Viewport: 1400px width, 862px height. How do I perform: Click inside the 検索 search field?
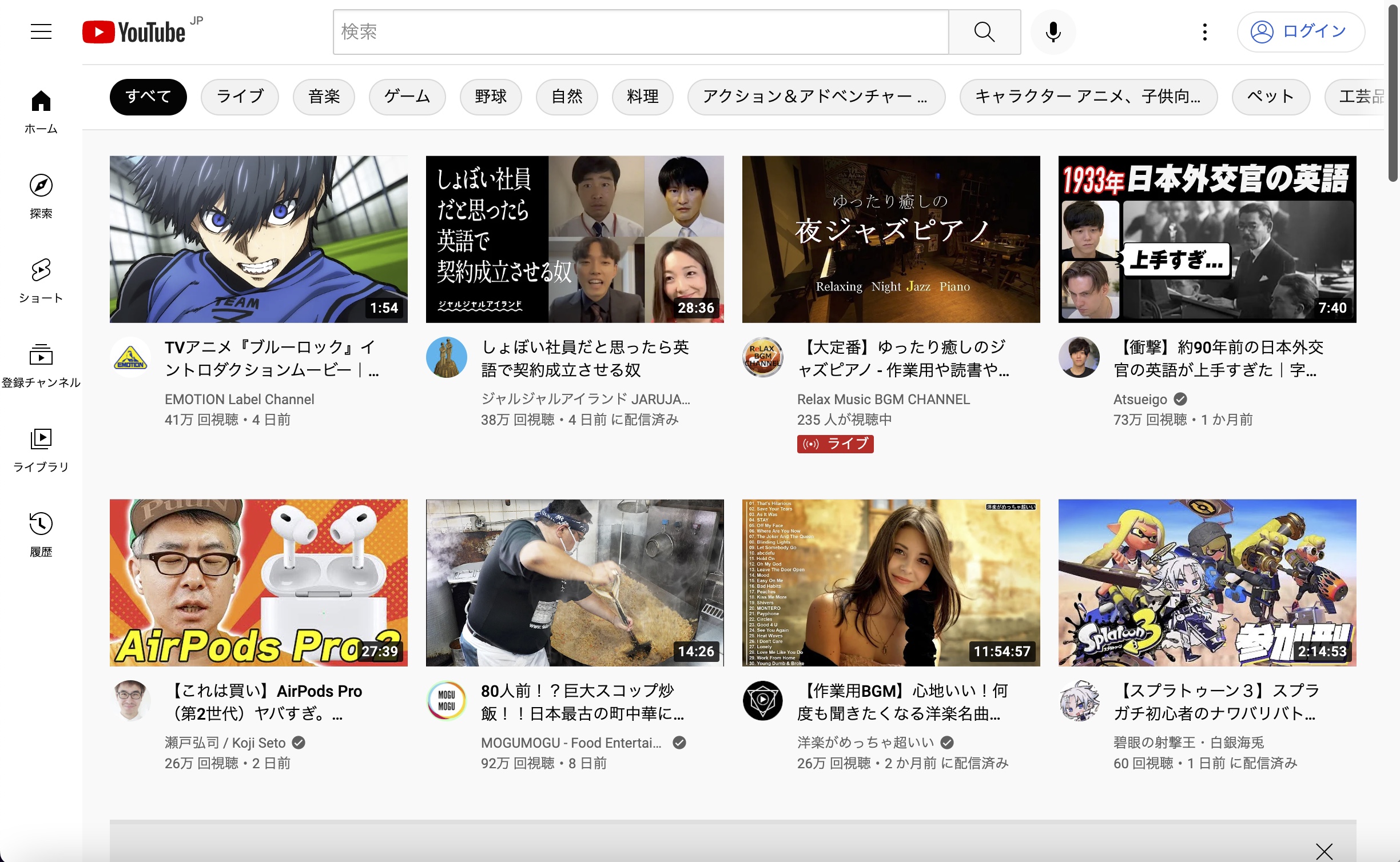(x=629, y=31)
